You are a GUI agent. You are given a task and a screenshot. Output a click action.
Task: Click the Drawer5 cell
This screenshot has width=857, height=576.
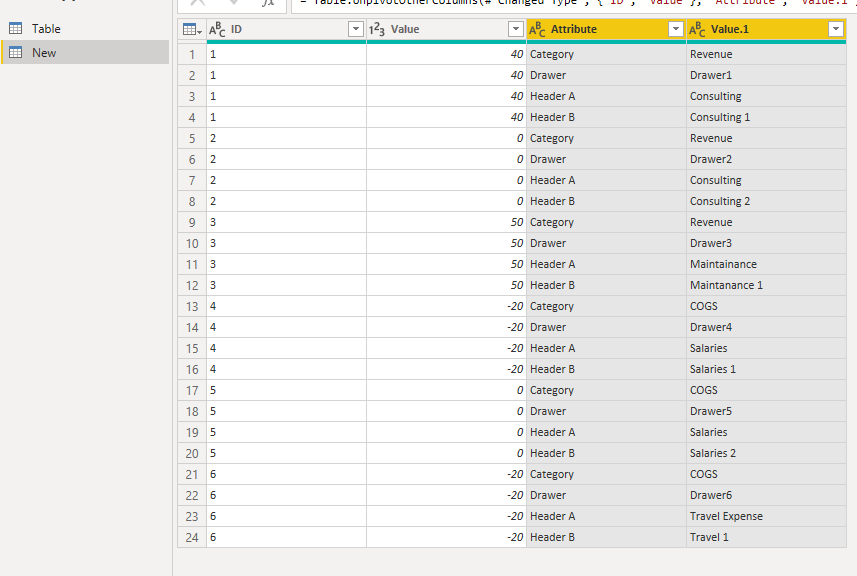(766, 412)
